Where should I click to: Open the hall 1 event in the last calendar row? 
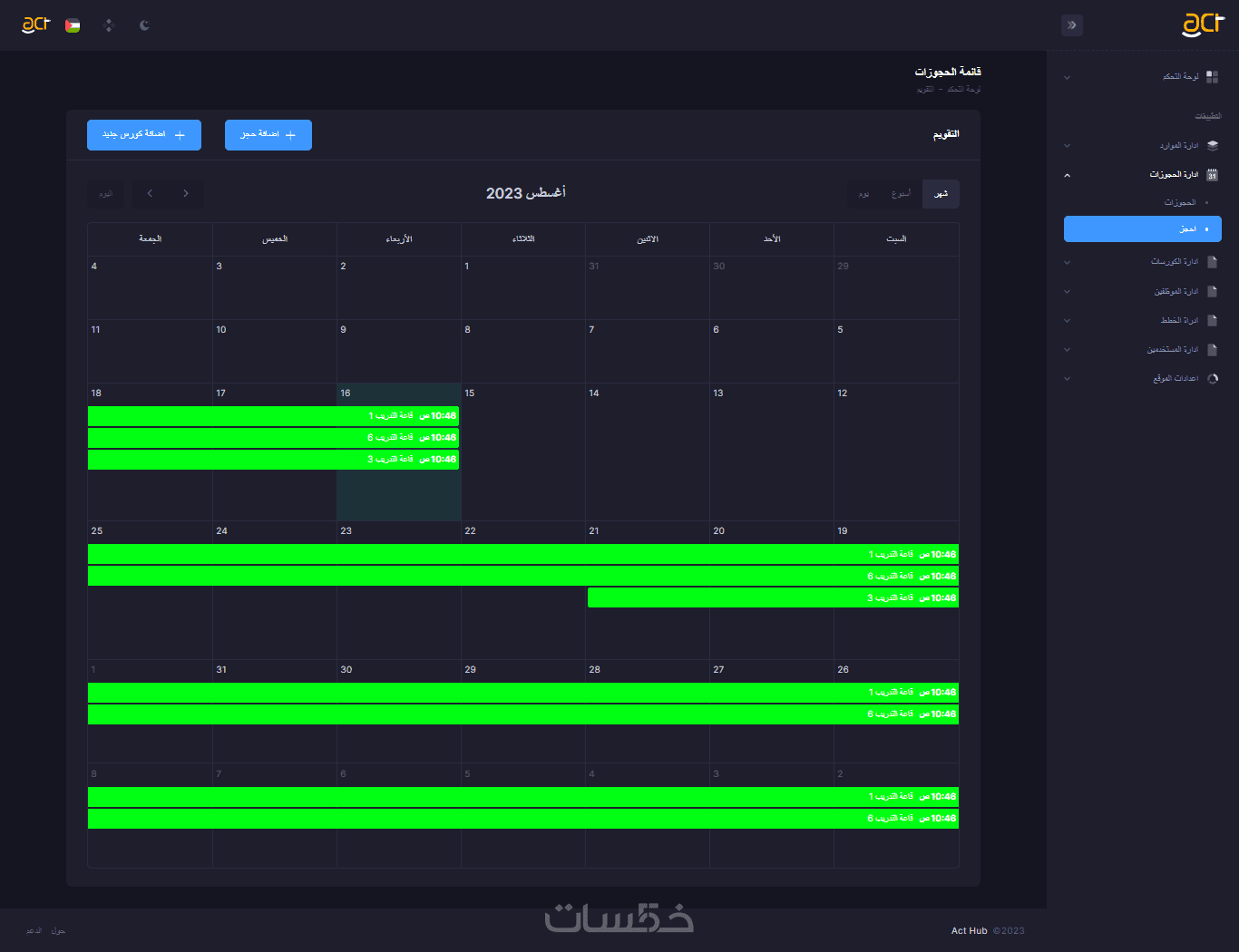pyautogui.click(x=523, y=797)
